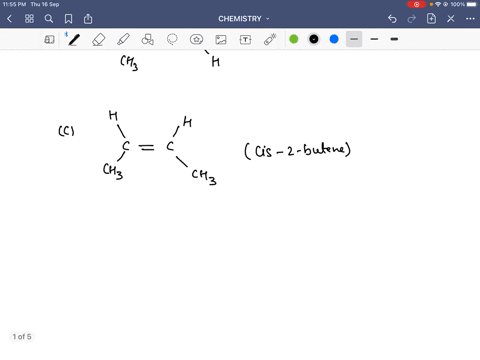Select the Shapes tool

pyautogui.click(x=148, y=40)
